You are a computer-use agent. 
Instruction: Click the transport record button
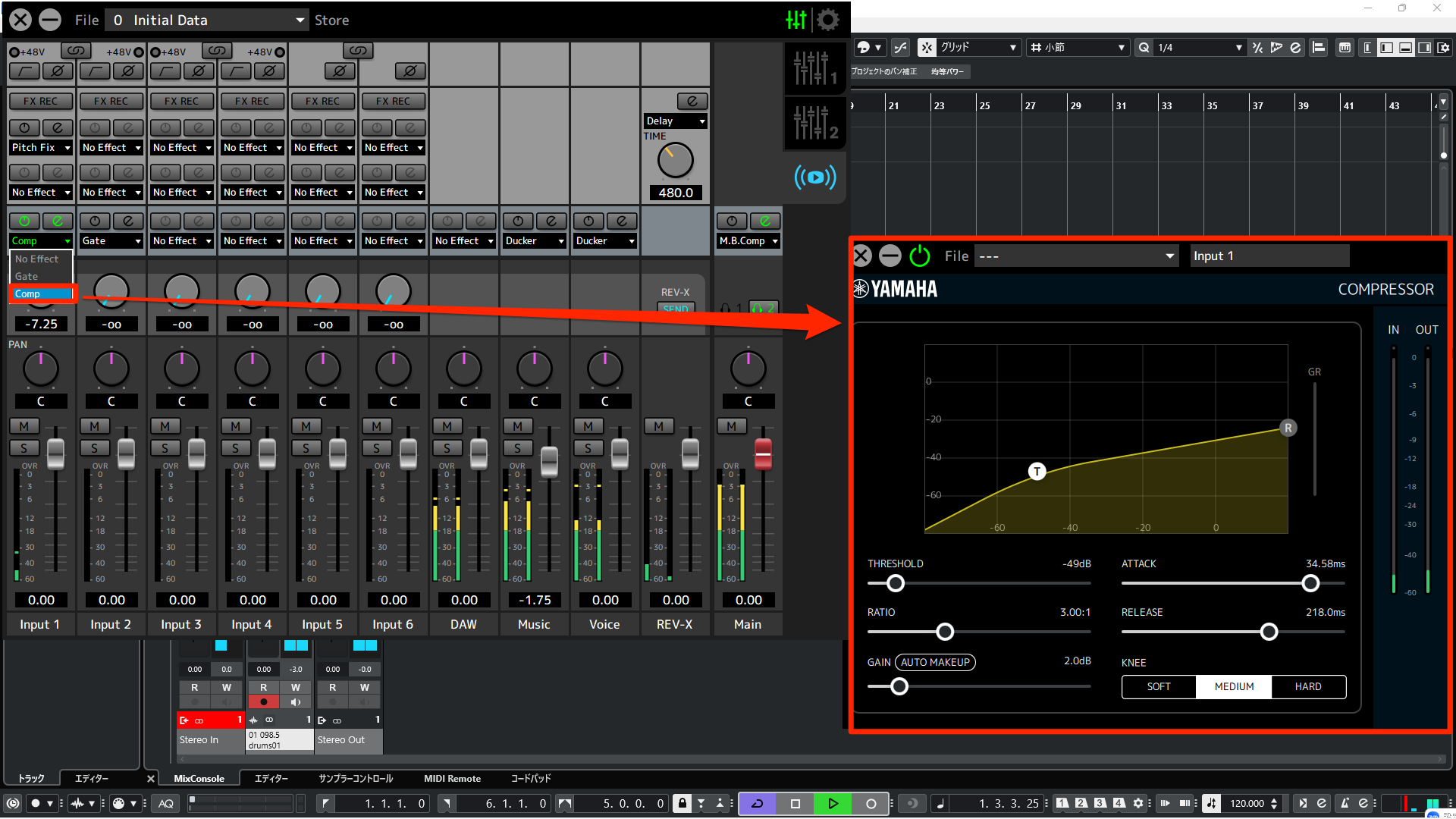(x=871, y=803)
